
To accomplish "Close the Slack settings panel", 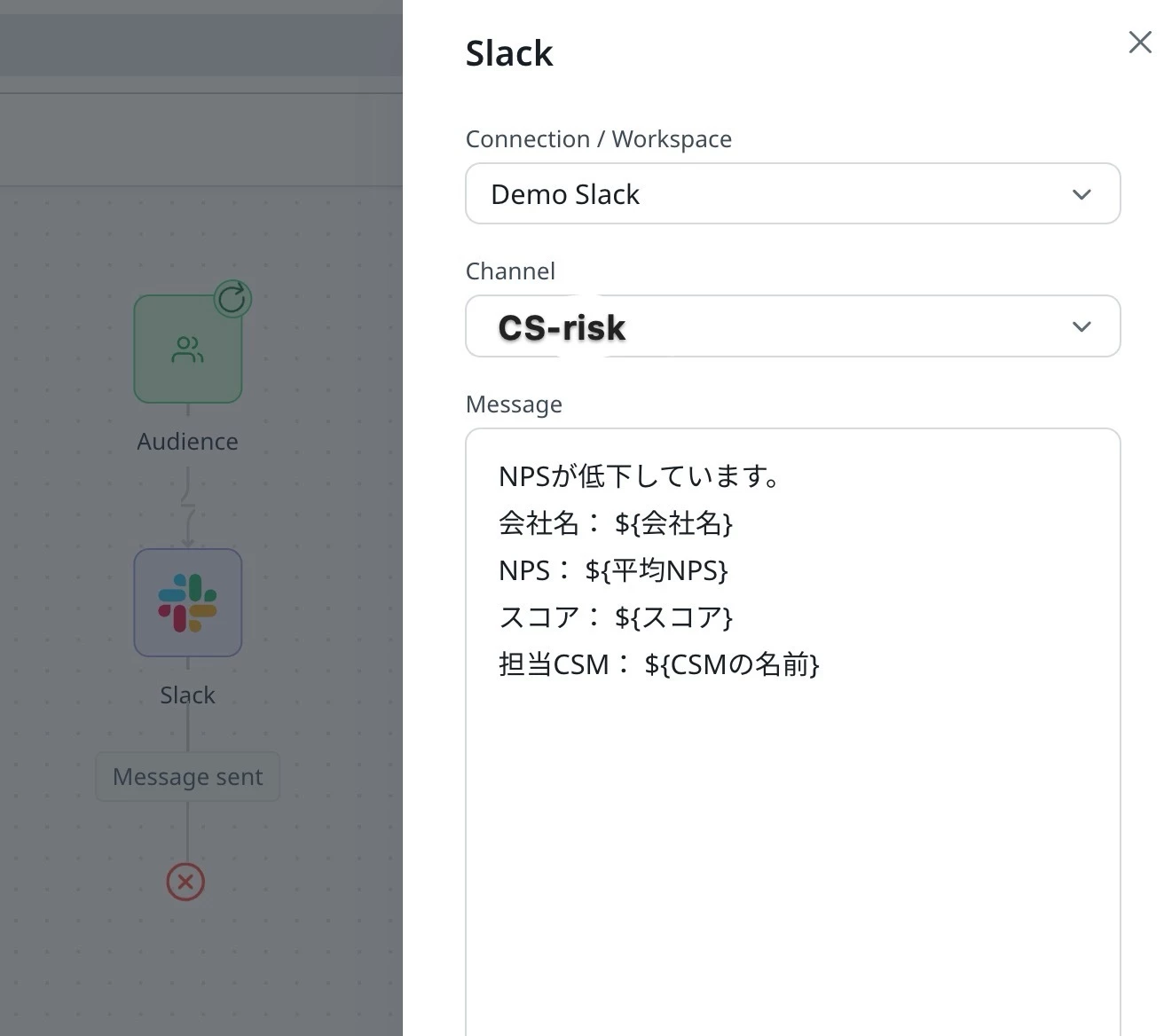I will [x=1140, y=42].
